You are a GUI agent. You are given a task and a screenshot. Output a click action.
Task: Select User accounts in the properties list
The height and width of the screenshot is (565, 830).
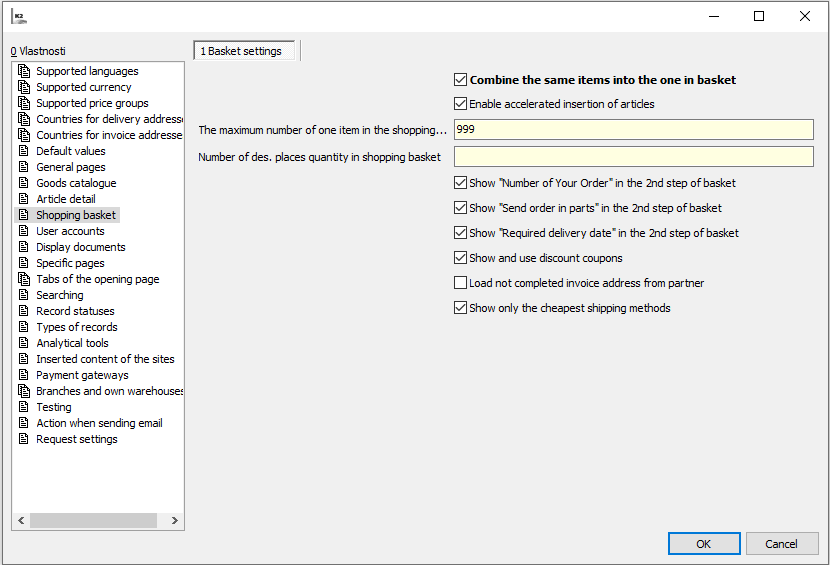tap(70, 231)
